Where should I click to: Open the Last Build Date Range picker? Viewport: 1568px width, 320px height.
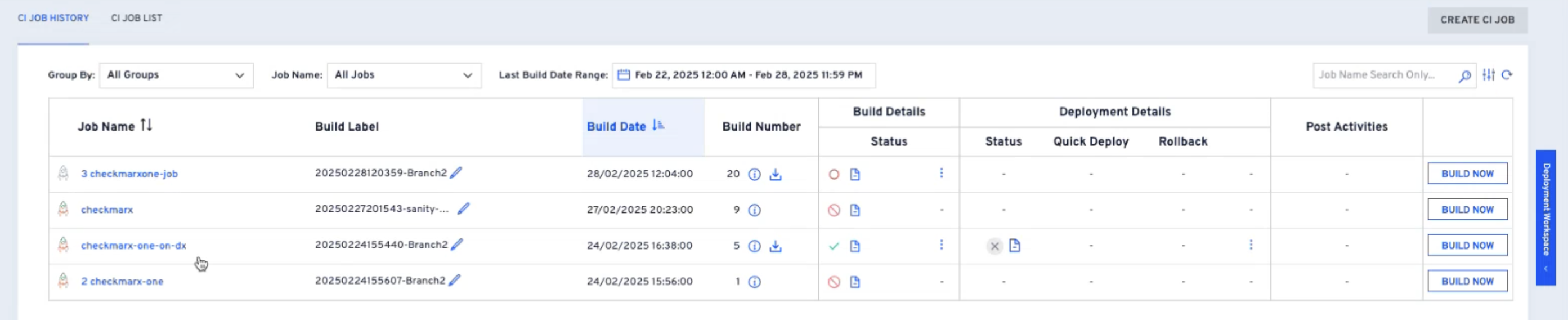(743, 75)
